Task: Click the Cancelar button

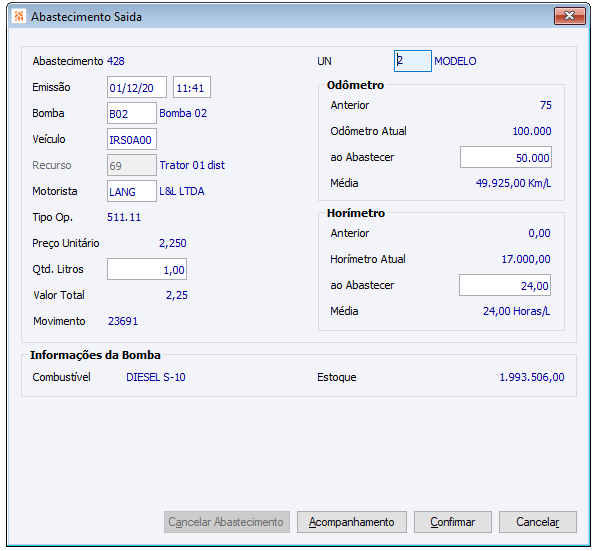Action: (x=538, y=522)
